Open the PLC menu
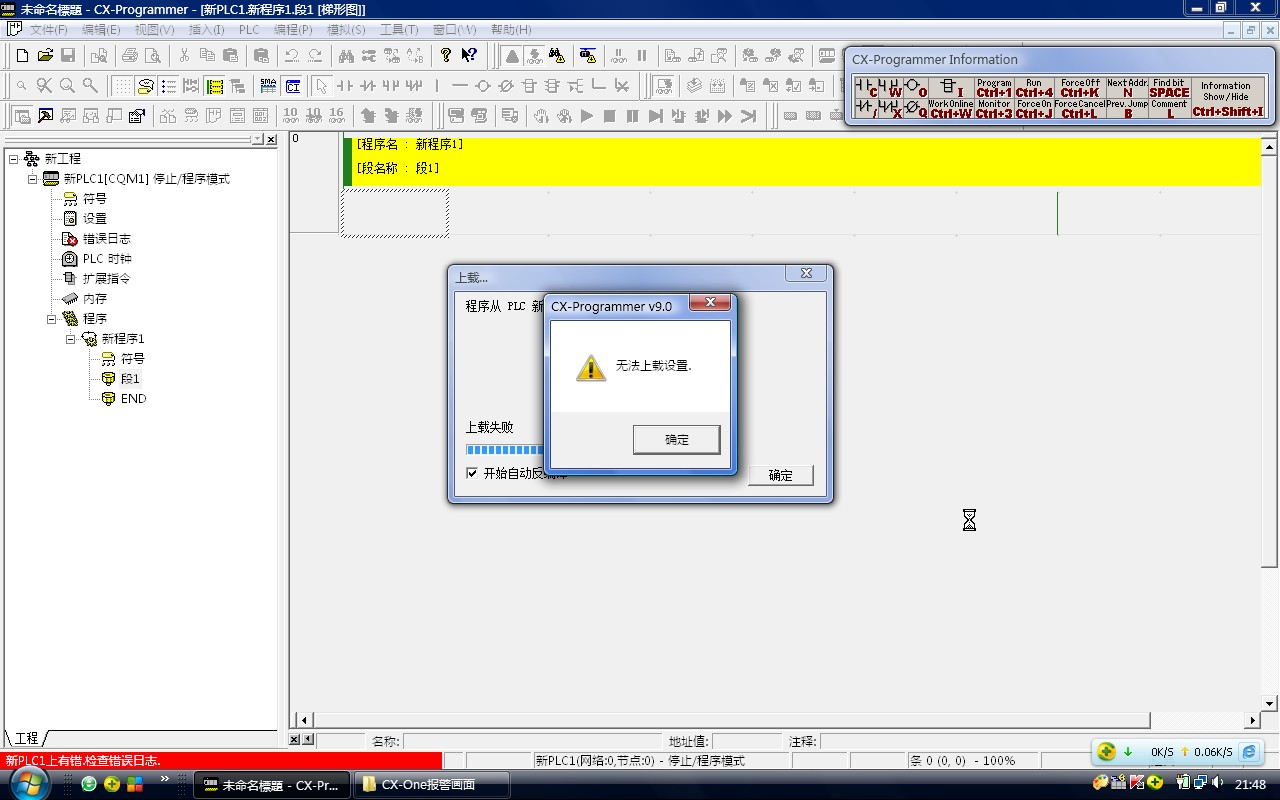1280x800 pixels. pos(249,30)
